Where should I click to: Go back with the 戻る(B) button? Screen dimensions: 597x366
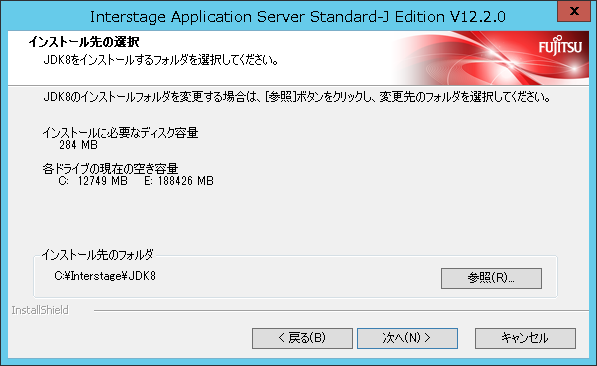pos(302,338)
